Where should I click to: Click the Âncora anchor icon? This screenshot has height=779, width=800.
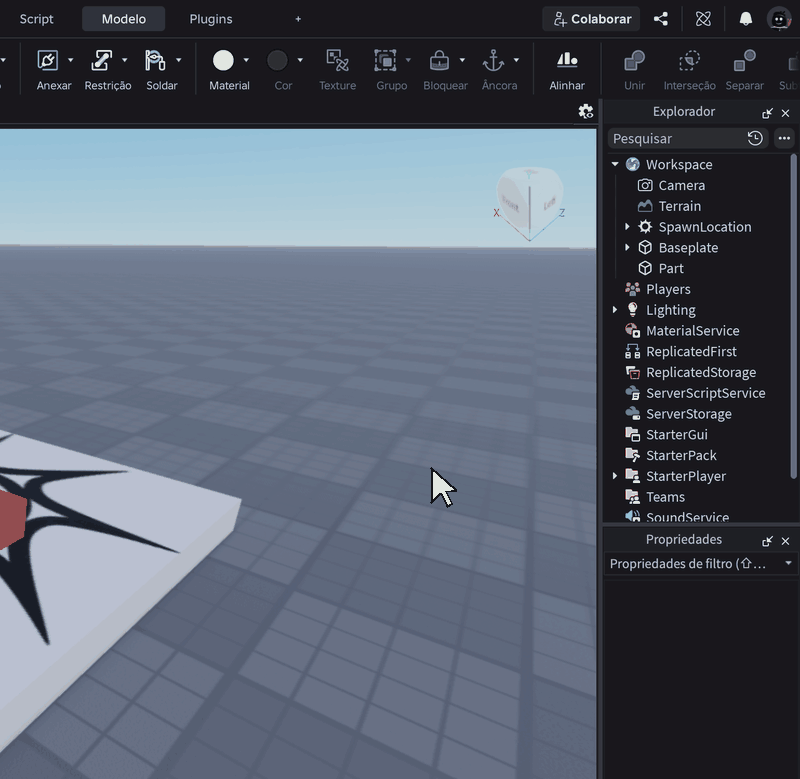(493, 61)
